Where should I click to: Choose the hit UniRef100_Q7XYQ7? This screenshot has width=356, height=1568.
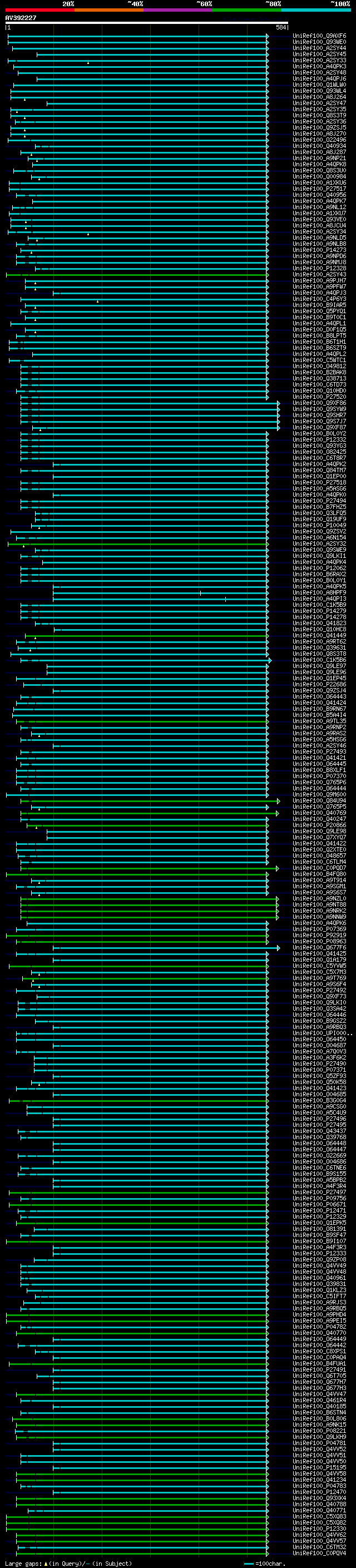[x=319, y=838]
